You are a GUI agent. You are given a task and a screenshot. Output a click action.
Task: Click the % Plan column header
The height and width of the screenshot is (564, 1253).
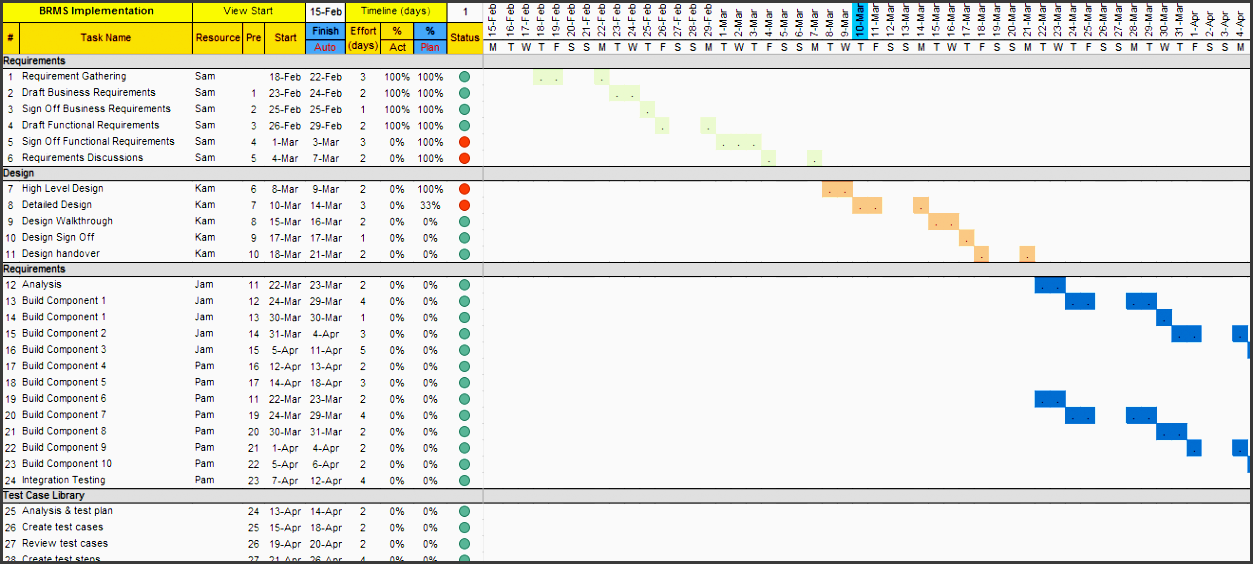pyautogui.click(x=430, y=38)
